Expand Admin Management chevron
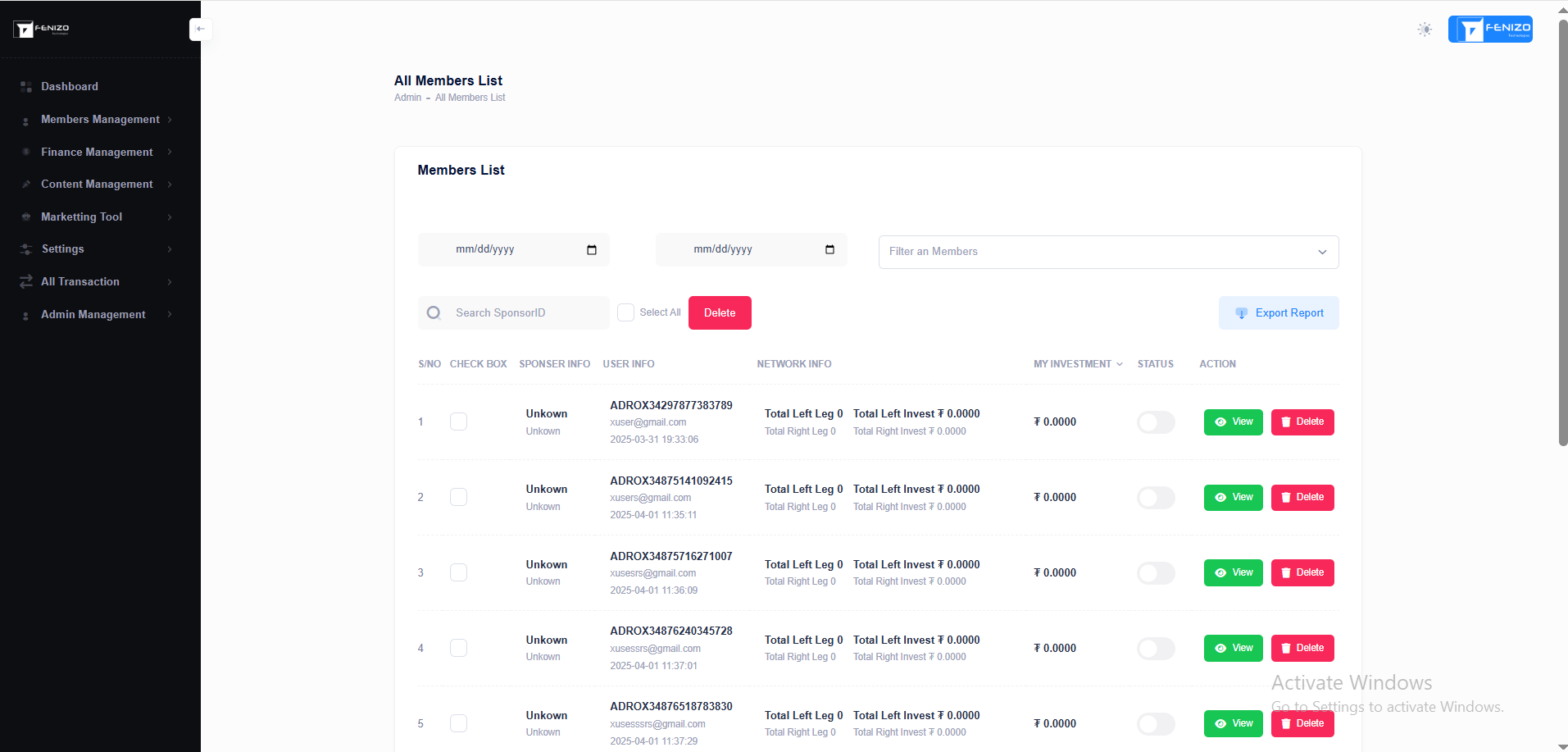Viewport: 1568px width, 752px height. (x=170, y=314)
